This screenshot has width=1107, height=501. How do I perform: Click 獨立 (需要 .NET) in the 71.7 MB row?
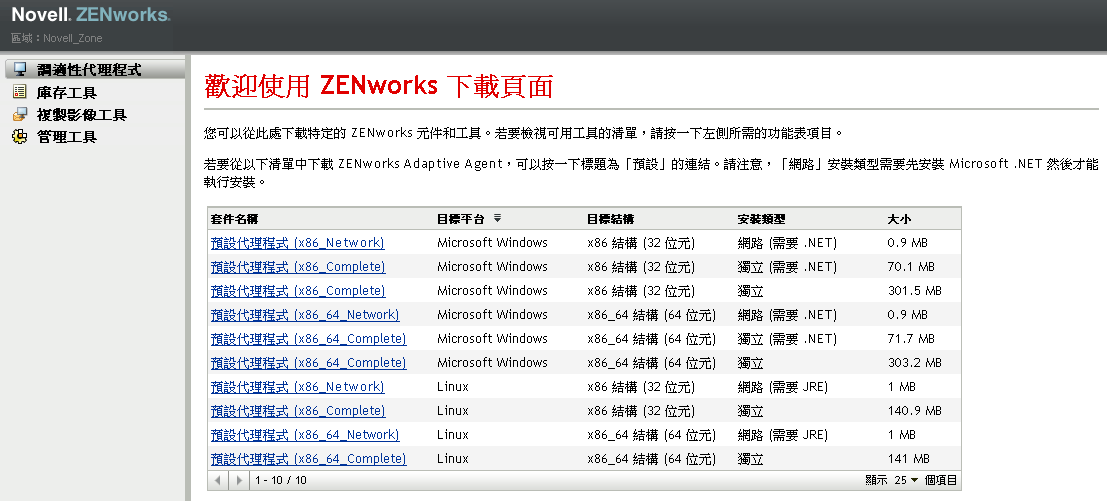(787, 339)
